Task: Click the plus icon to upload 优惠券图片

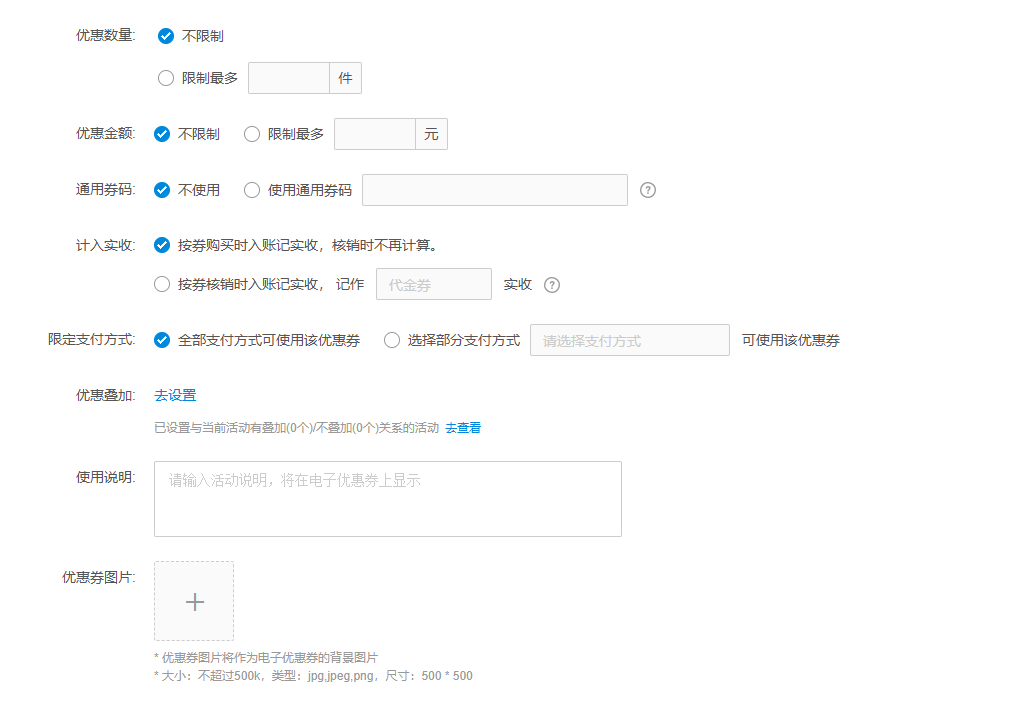Action: click(193, 601)
